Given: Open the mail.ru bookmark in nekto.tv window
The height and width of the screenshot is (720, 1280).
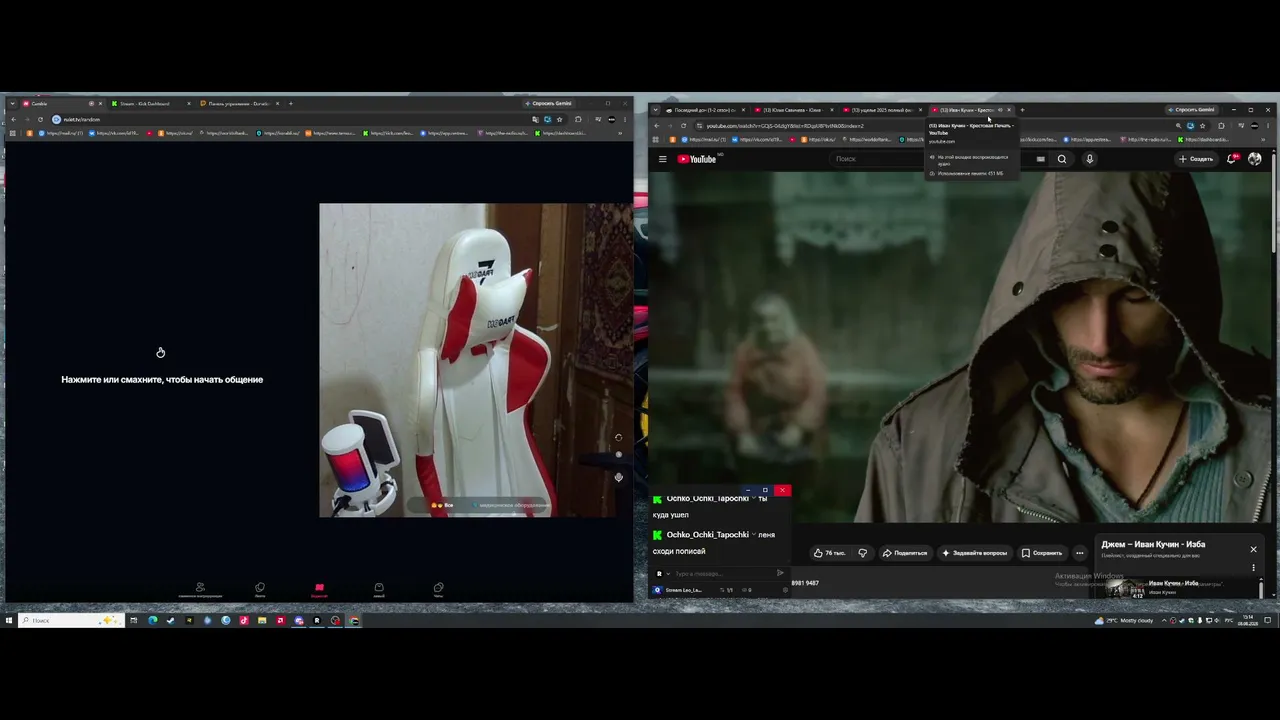Looking at the screenshot, I should point(62,133).
